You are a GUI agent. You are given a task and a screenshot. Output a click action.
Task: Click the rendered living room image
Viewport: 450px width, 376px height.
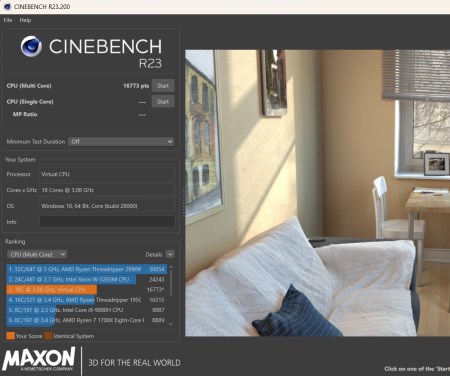317,193
